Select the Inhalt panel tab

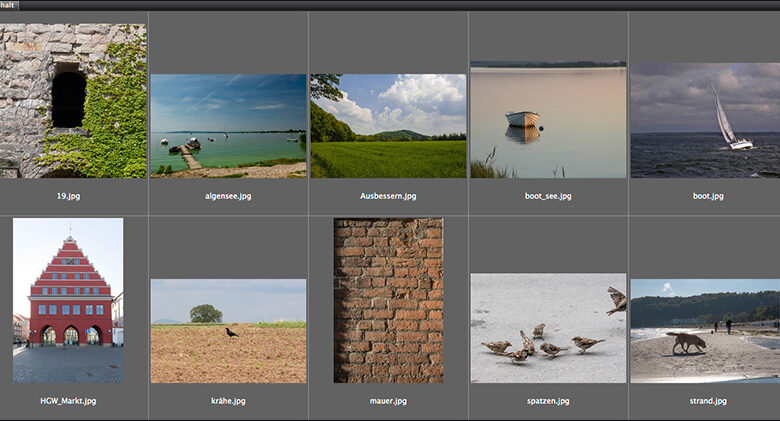tap(8, 5)
